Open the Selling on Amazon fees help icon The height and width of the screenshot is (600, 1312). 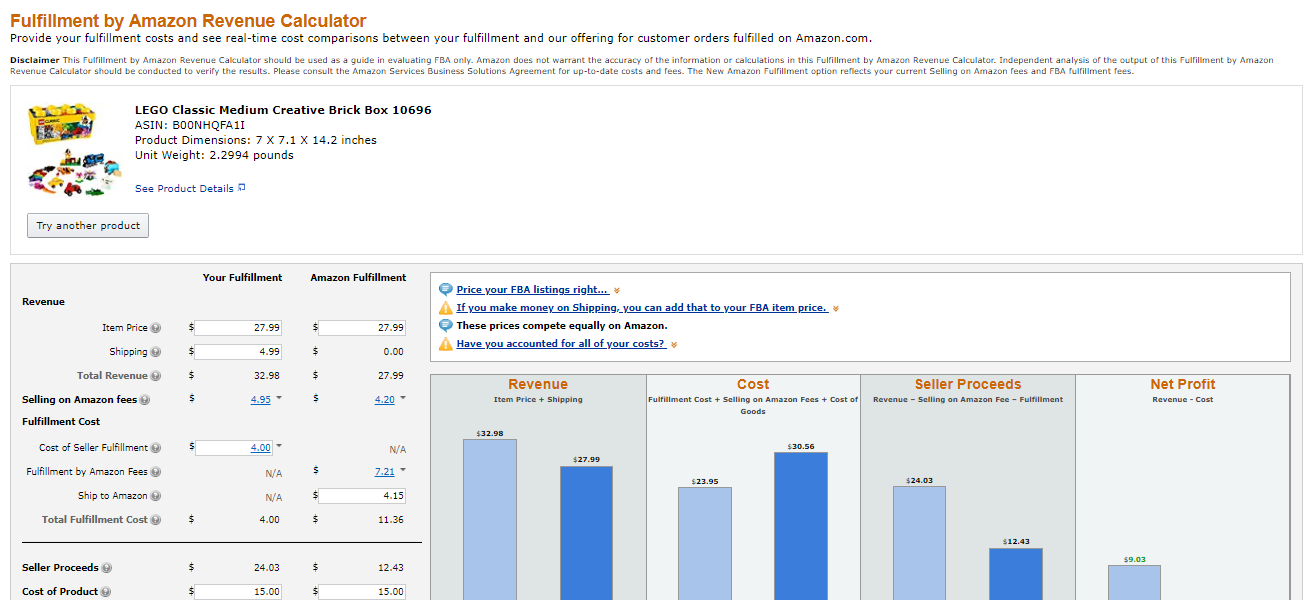[x=145, y=400]
